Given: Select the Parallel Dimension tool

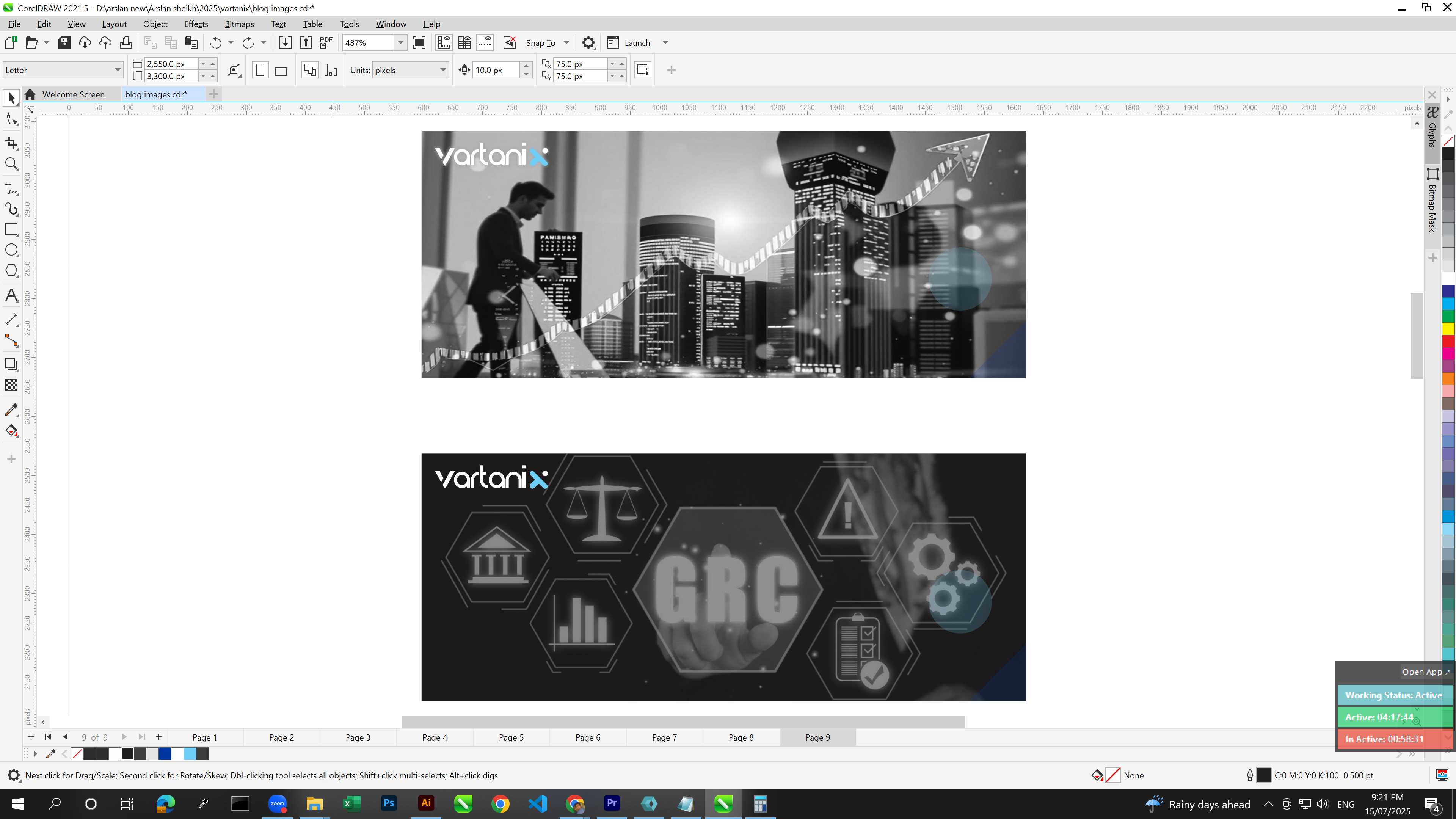Looking at the screenshot, I should (x=11, y=319).
